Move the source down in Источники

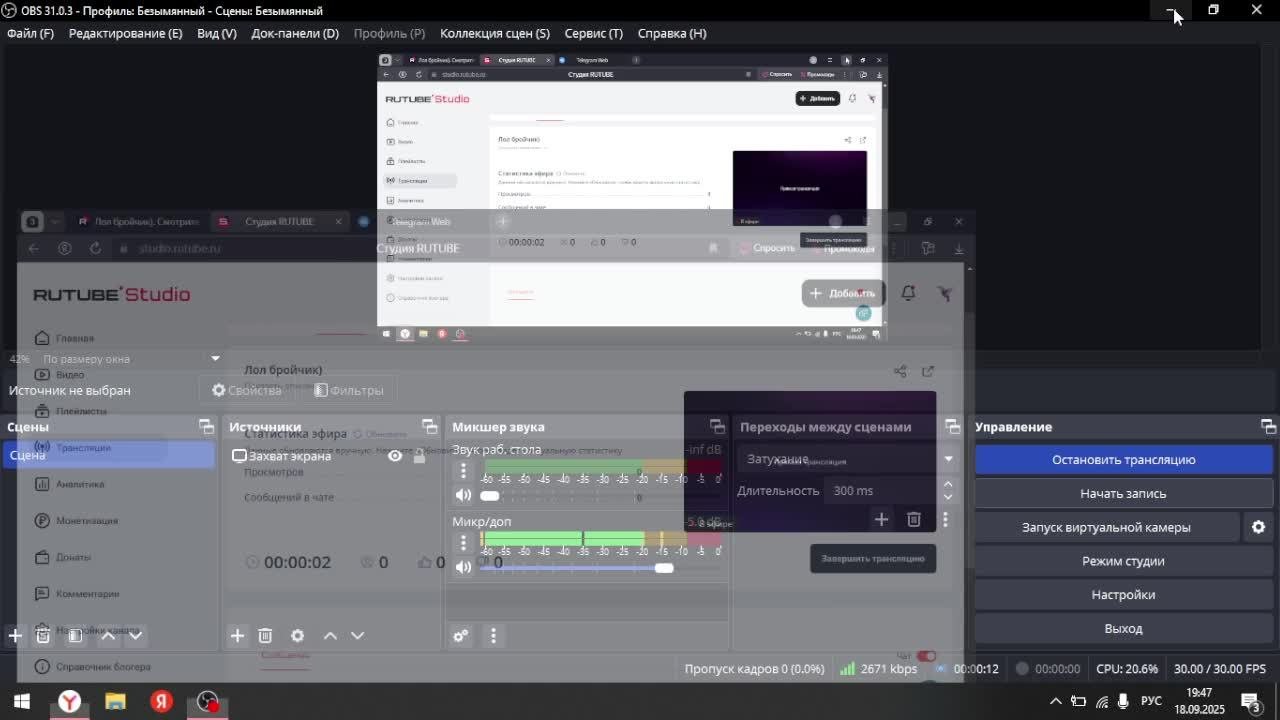pos(357,635)
